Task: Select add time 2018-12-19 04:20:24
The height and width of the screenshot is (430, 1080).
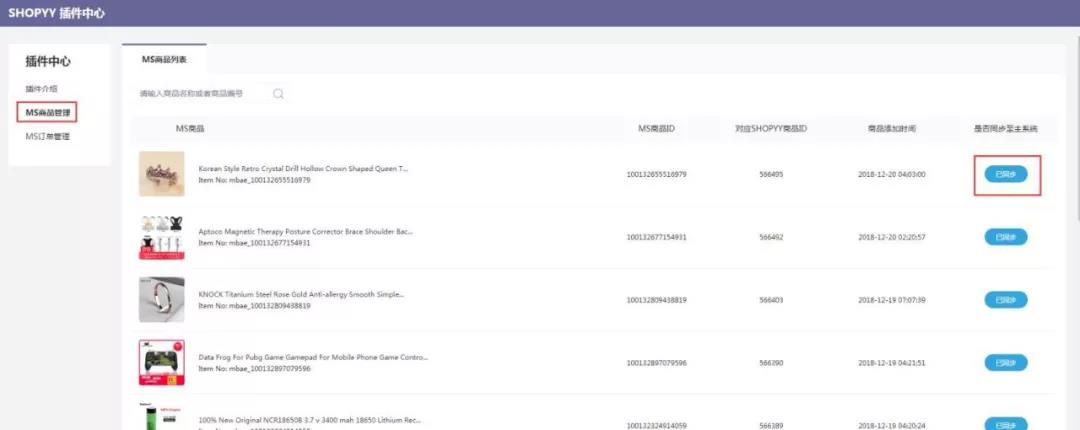Action: pyautogui.click(x=891, y=426)
